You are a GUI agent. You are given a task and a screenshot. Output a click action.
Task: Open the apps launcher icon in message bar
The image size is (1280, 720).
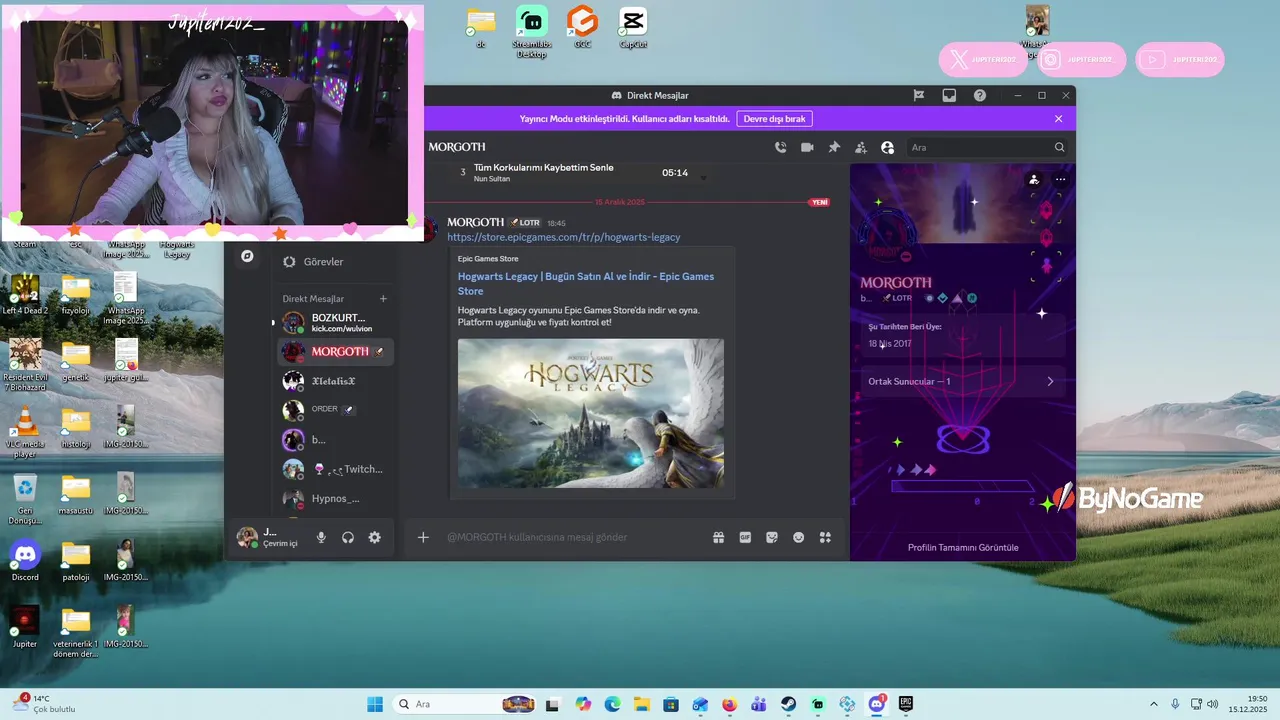point(825,537)
